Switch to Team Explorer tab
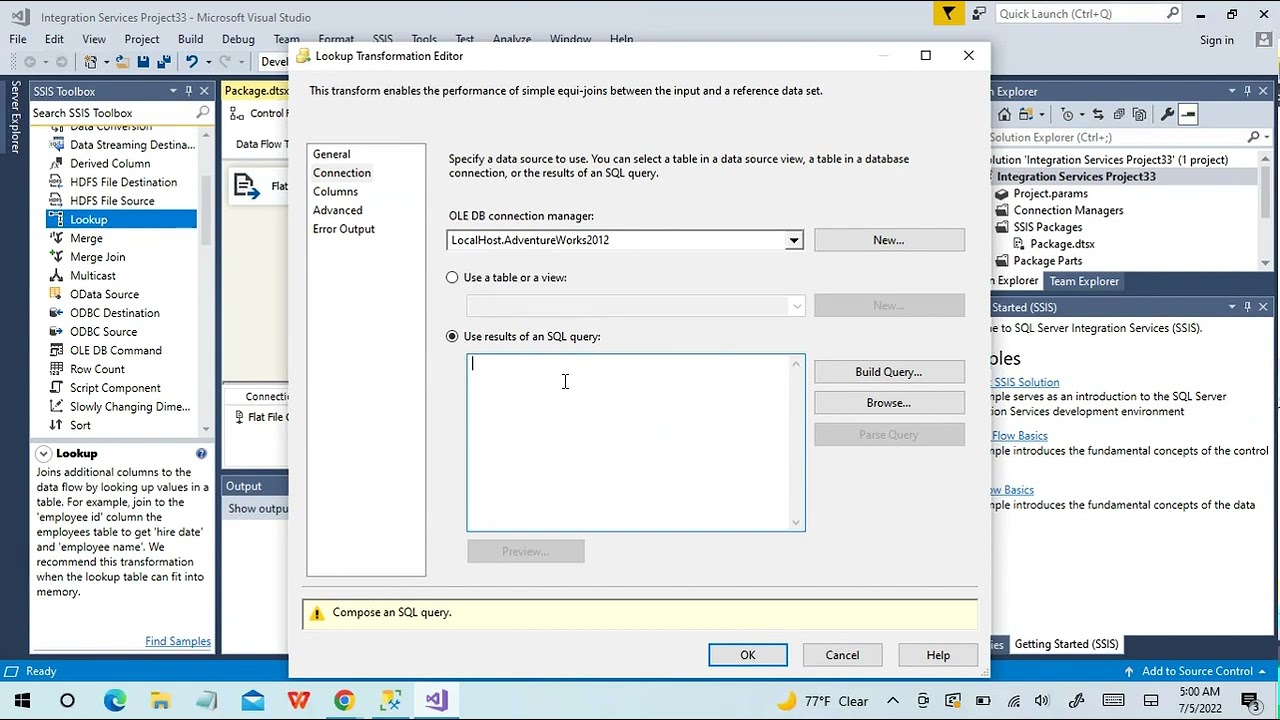The width and height of the screenshot is (1280, 720). pos(1084,281)
